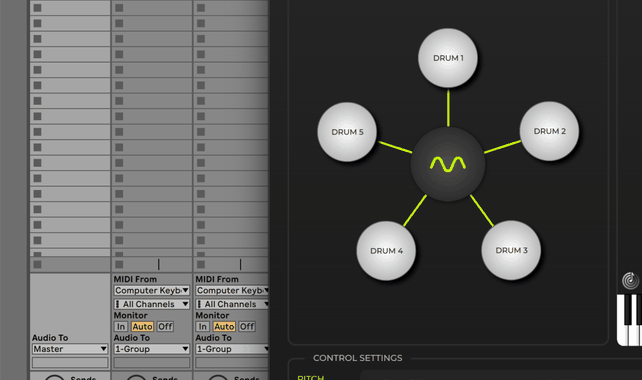Click the center waveform node

pos(448,164)
